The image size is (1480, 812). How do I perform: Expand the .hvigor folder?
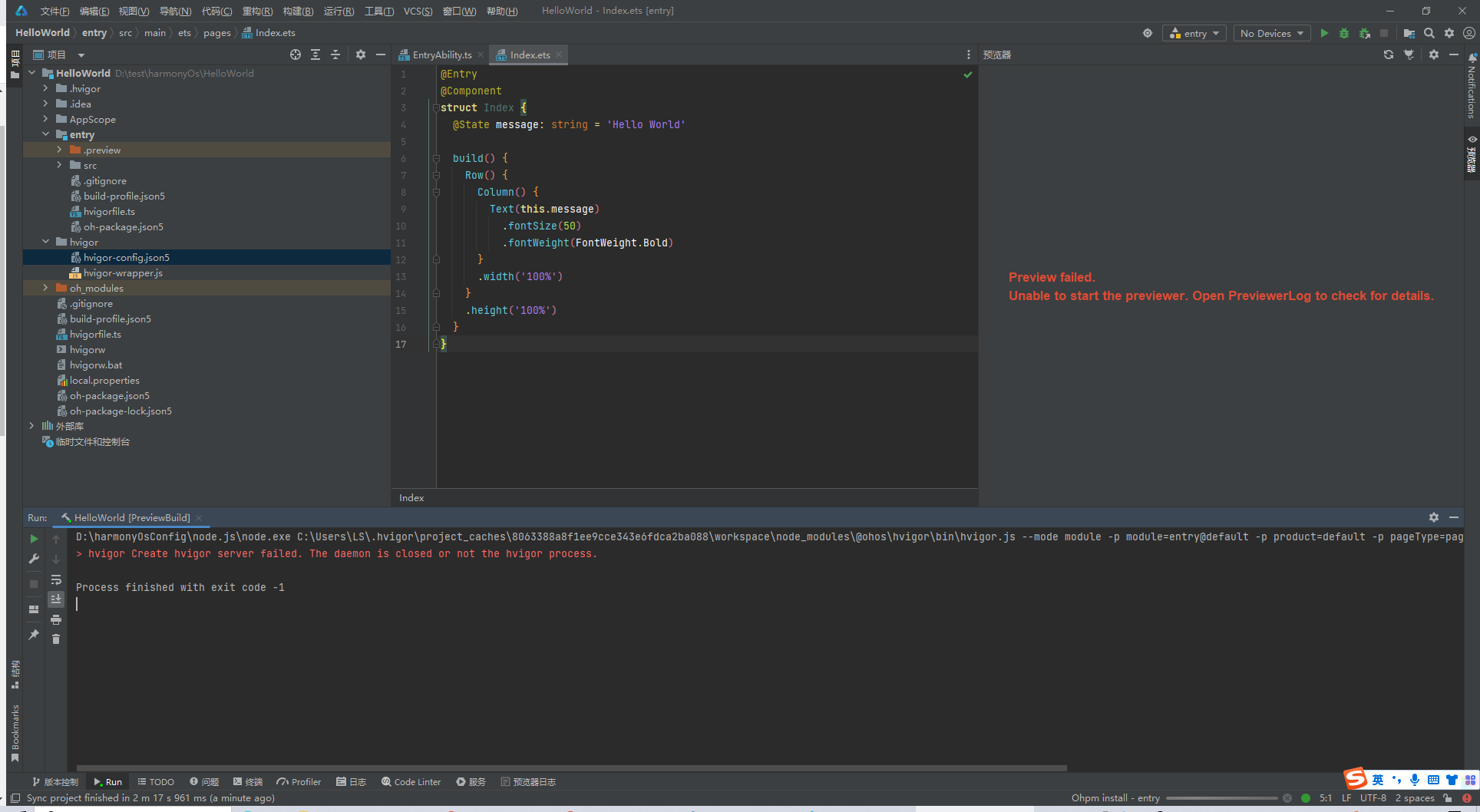46,88
